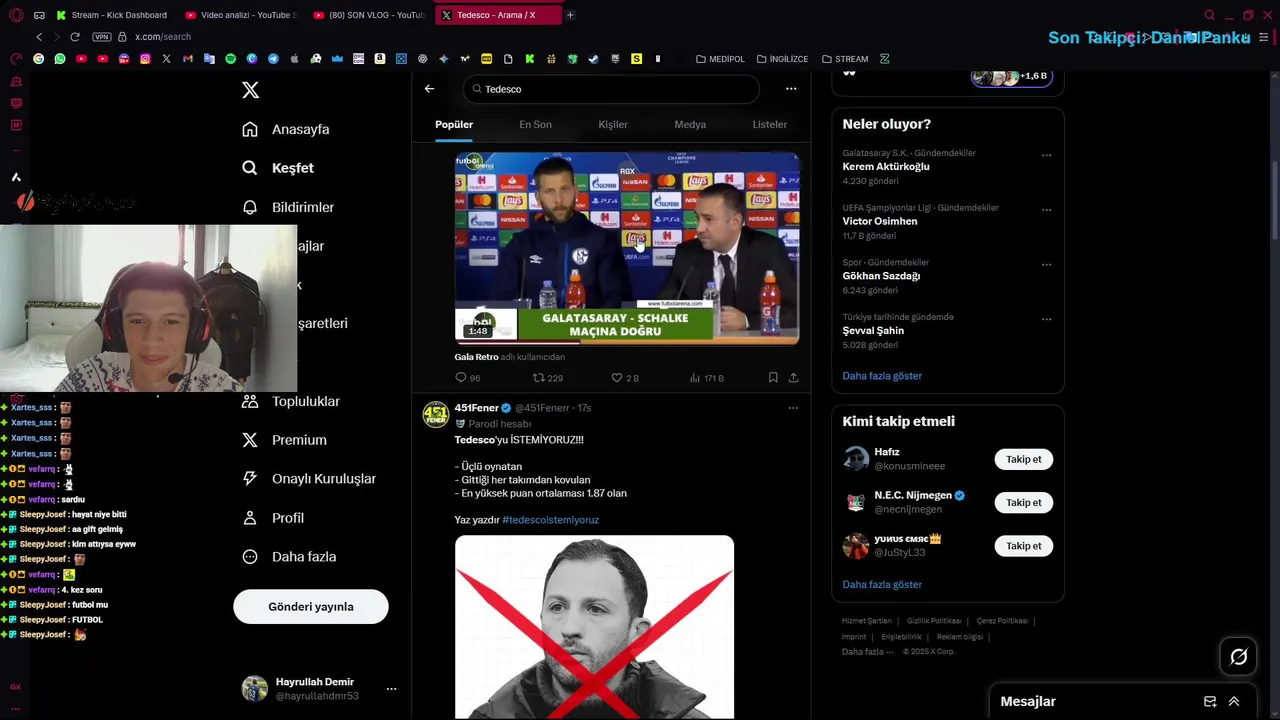
Task: Open the #tedescoistemiyoruz hashtag
Action: click(x=550, y=520)
